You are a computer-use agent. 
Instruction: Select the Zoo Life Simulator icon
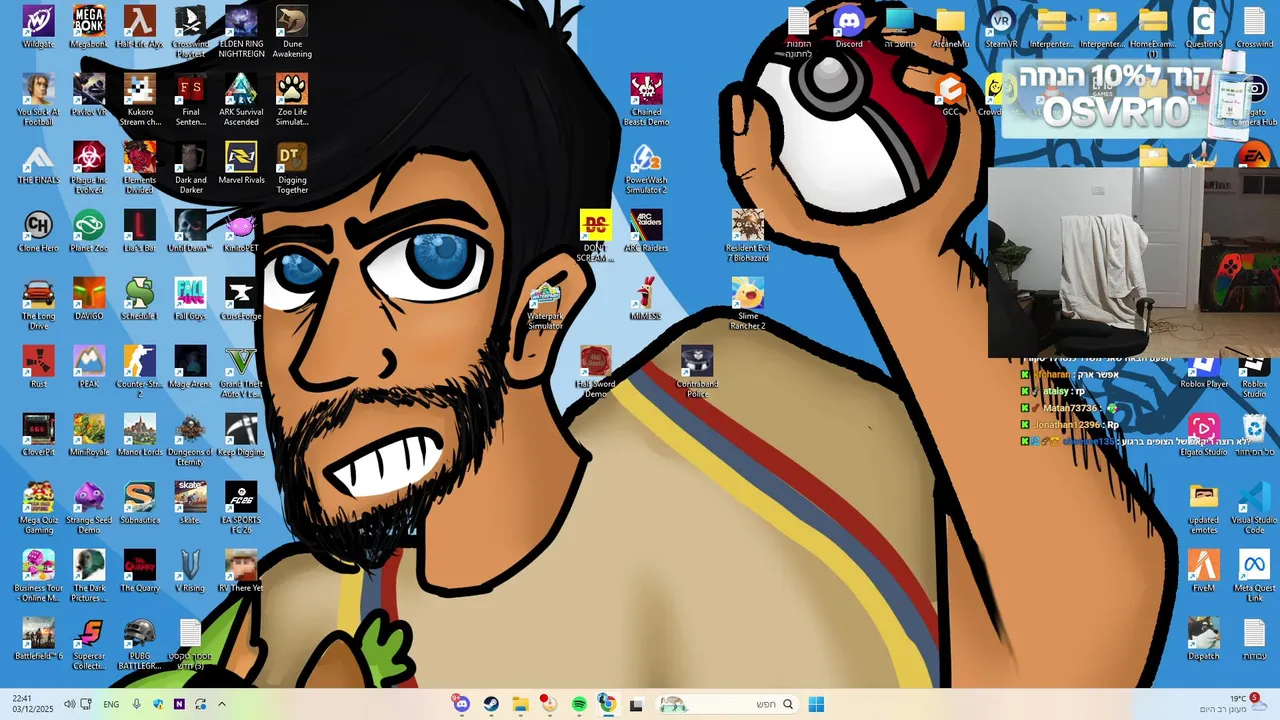292,100
